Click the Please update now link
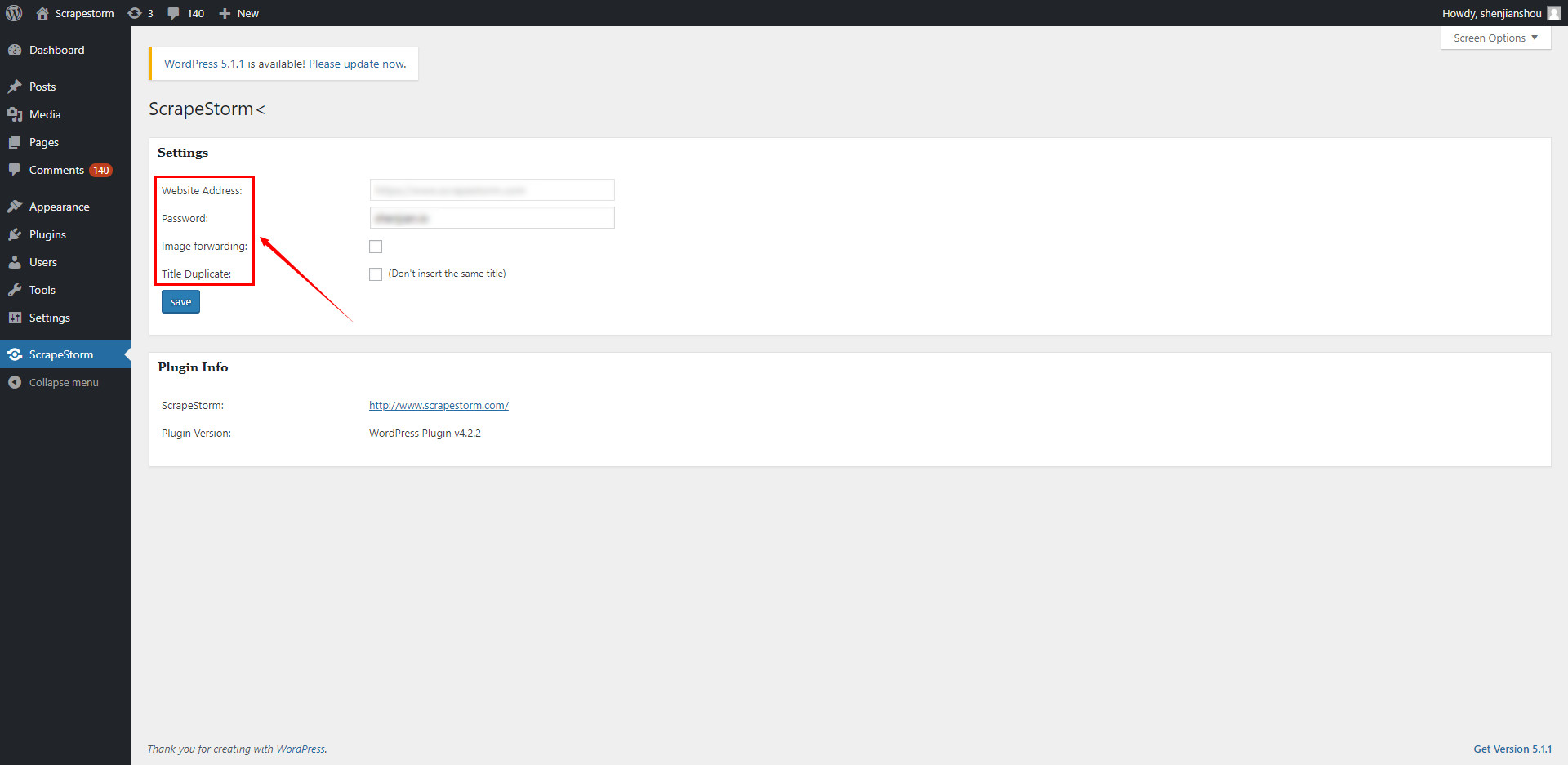 [x=356, y=64]
